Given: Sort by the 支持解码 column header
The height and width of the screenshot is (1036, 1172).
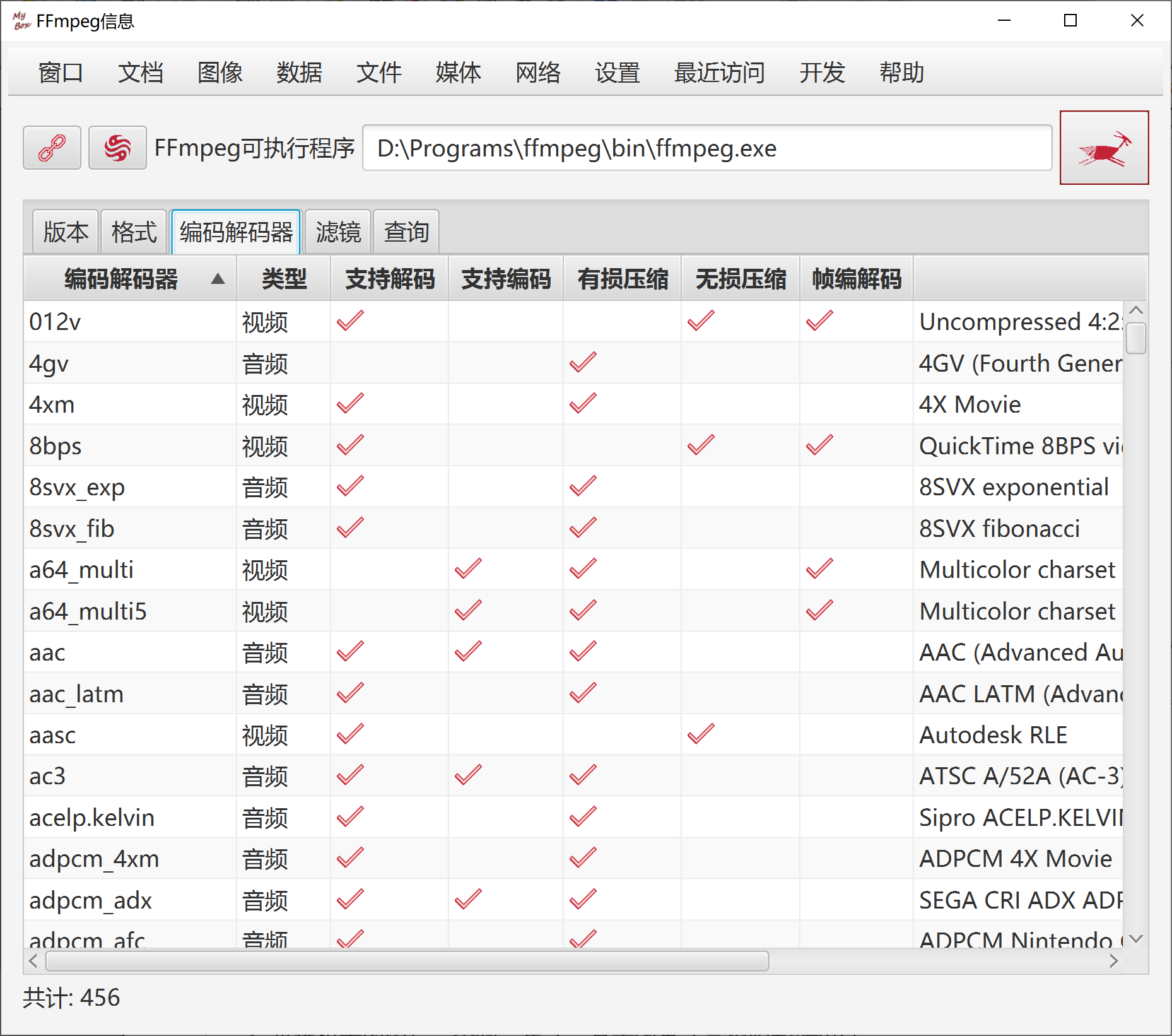Looking at the screenshot, I should point(390,279).
